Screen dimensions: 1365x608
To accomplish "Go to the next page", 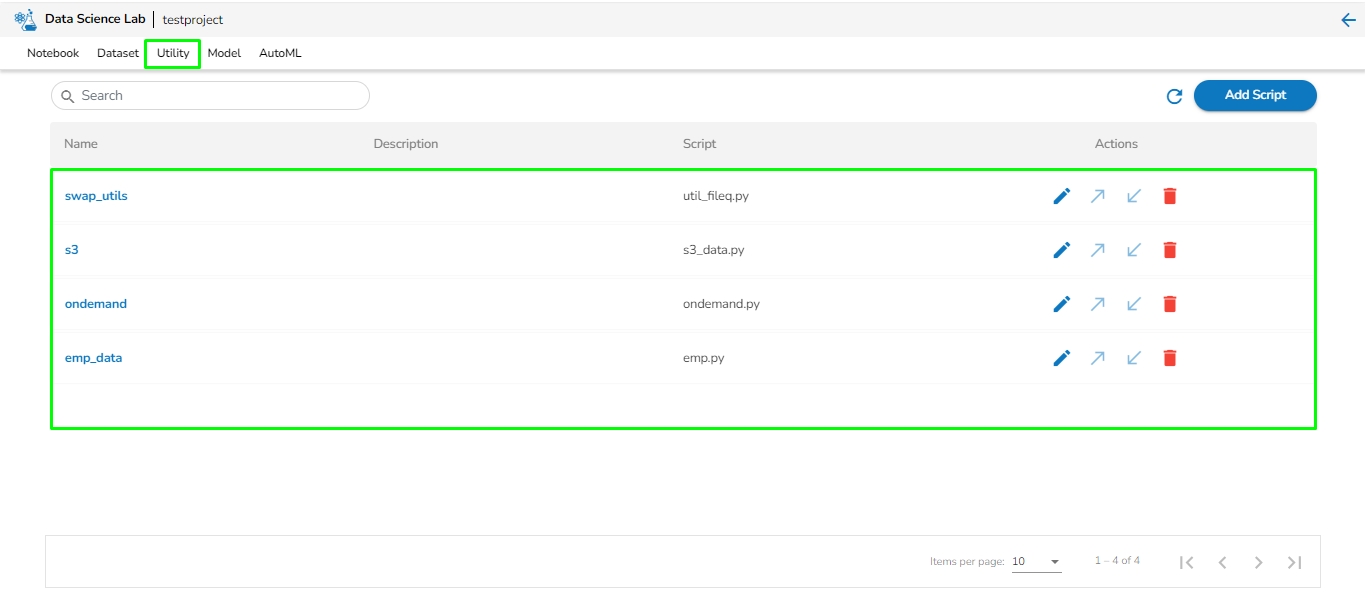I will 1258,562.
